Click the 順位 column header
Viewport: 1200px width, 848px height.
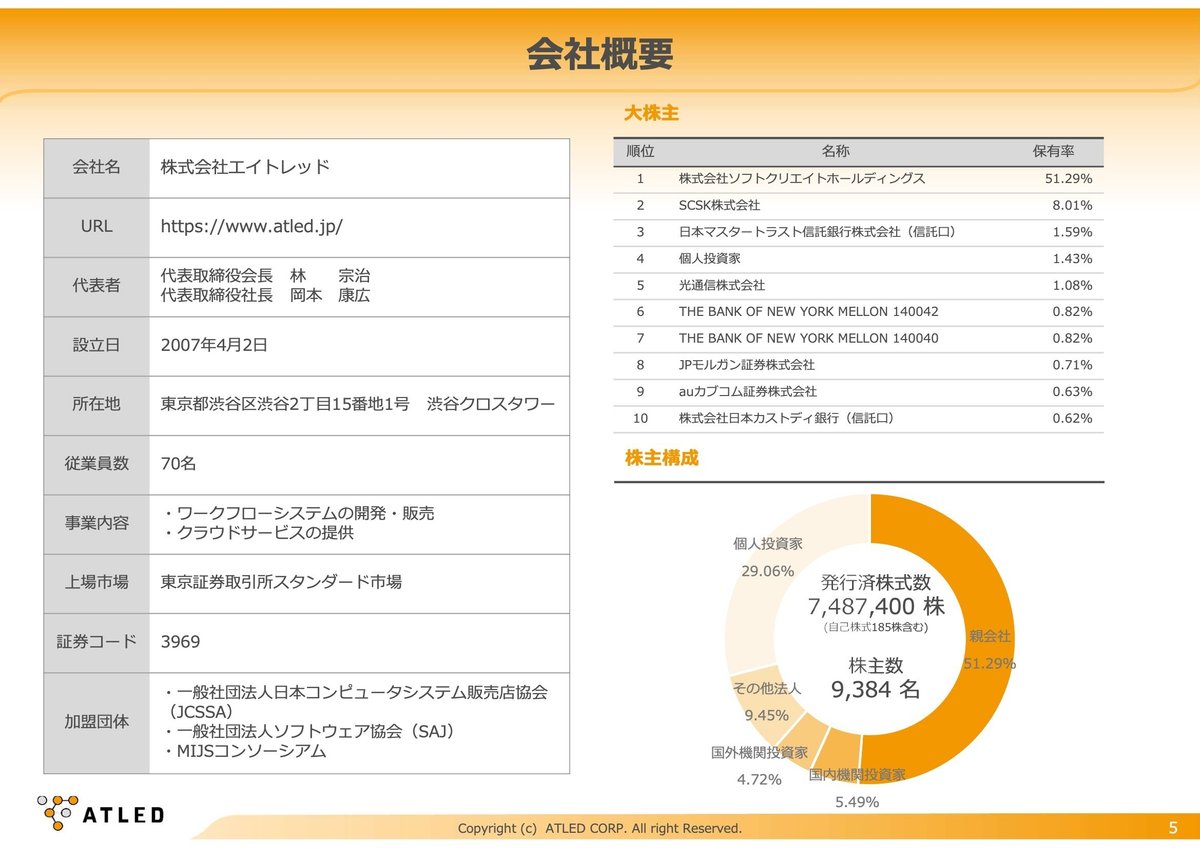[x=640, y=152]
